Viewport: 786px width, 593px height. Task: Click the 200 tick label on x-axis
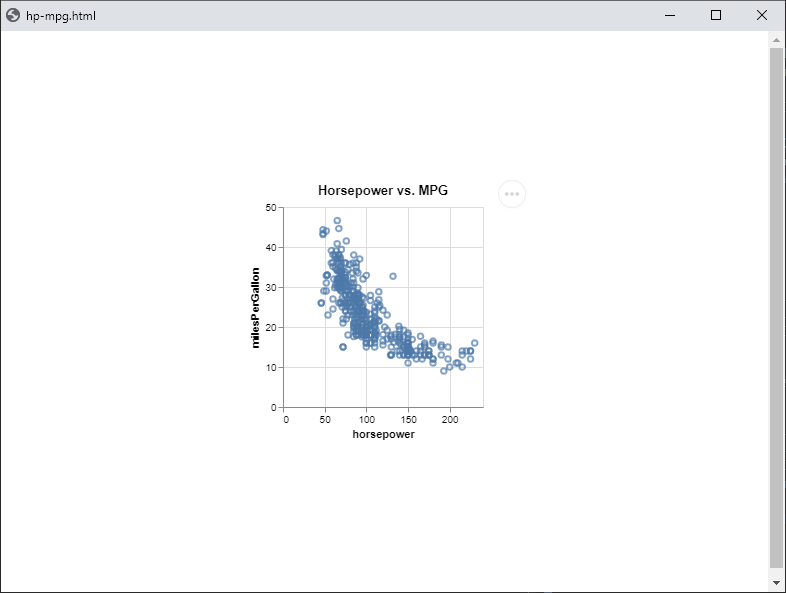pyautogui.click(x=450, y=419)
